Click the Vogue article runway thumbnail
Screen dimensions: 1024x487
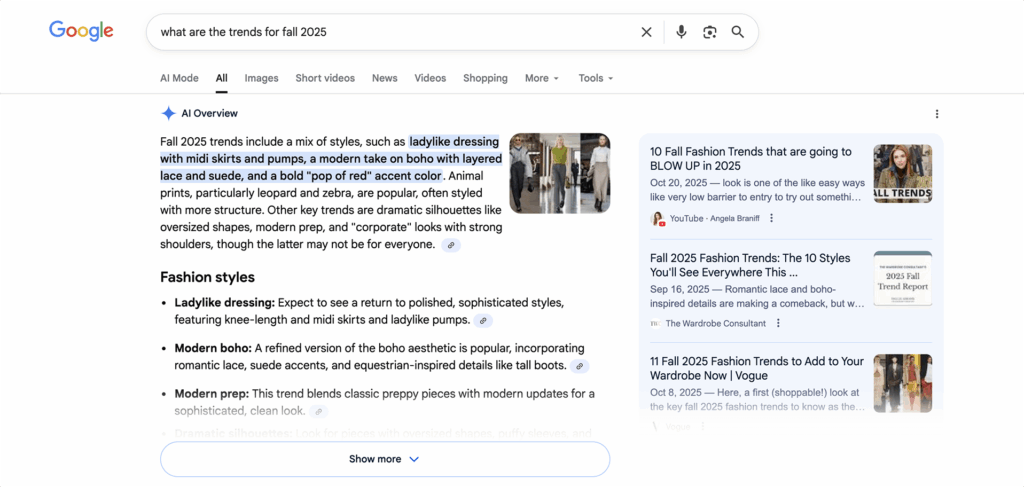tap(903, 383)
